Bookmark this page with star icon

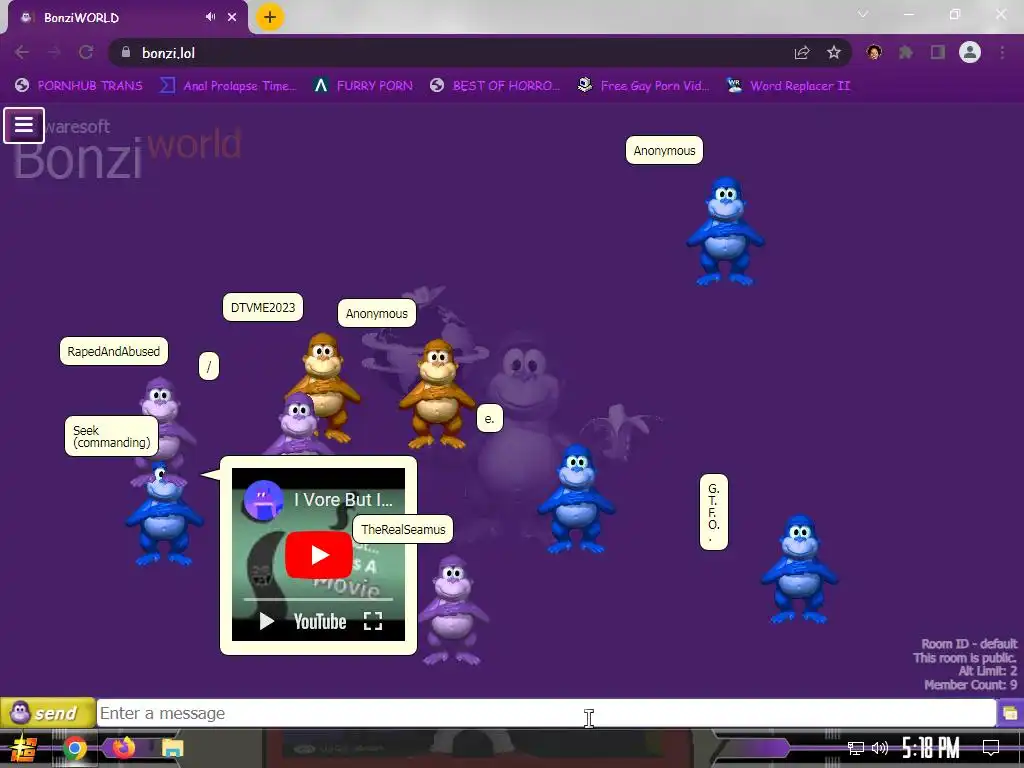(x=834, y=53)
